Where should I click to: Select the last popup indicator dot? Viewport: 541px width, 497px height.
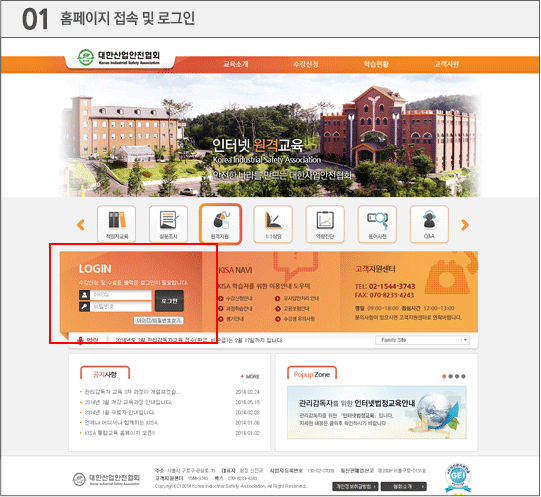coord(463,376)
